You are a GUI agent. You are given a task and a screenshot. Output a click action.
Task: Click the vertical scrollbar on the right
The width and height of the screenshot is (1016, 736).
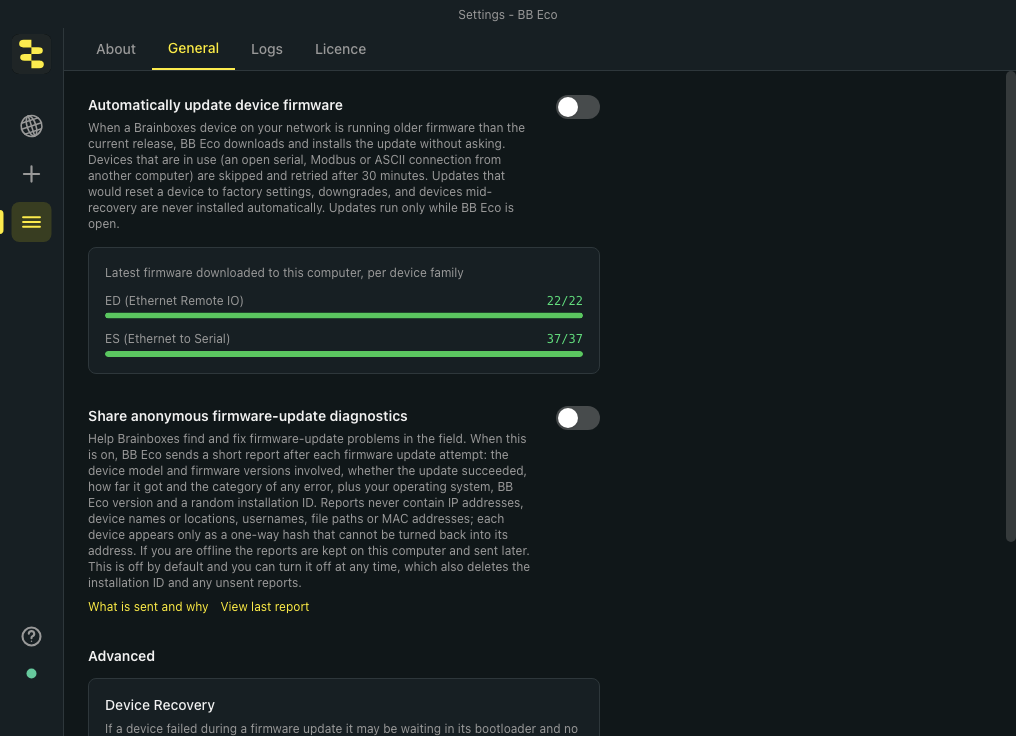click(1010, 306)
